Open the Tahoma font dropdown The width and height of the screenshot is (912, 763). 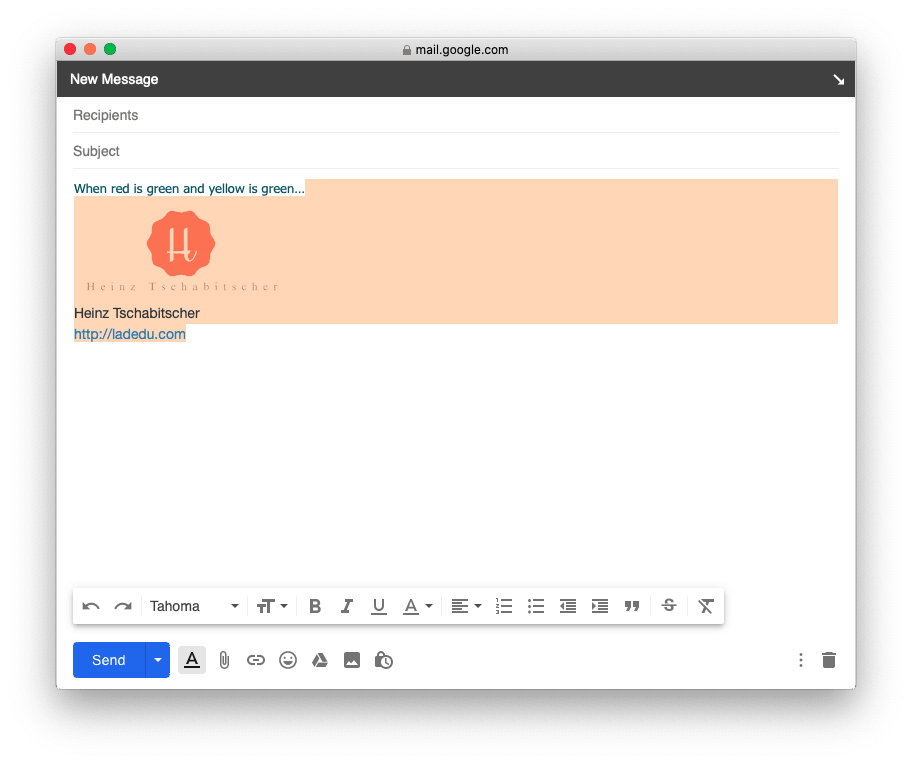coord(194,607)
